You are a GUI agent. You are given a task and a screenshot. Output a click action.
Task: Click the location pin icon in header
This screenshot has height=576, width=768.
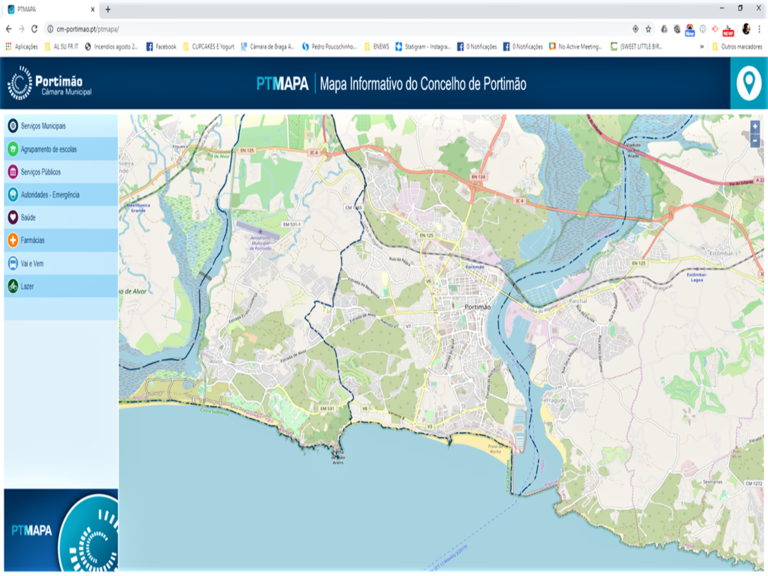(x=746, y=85)
